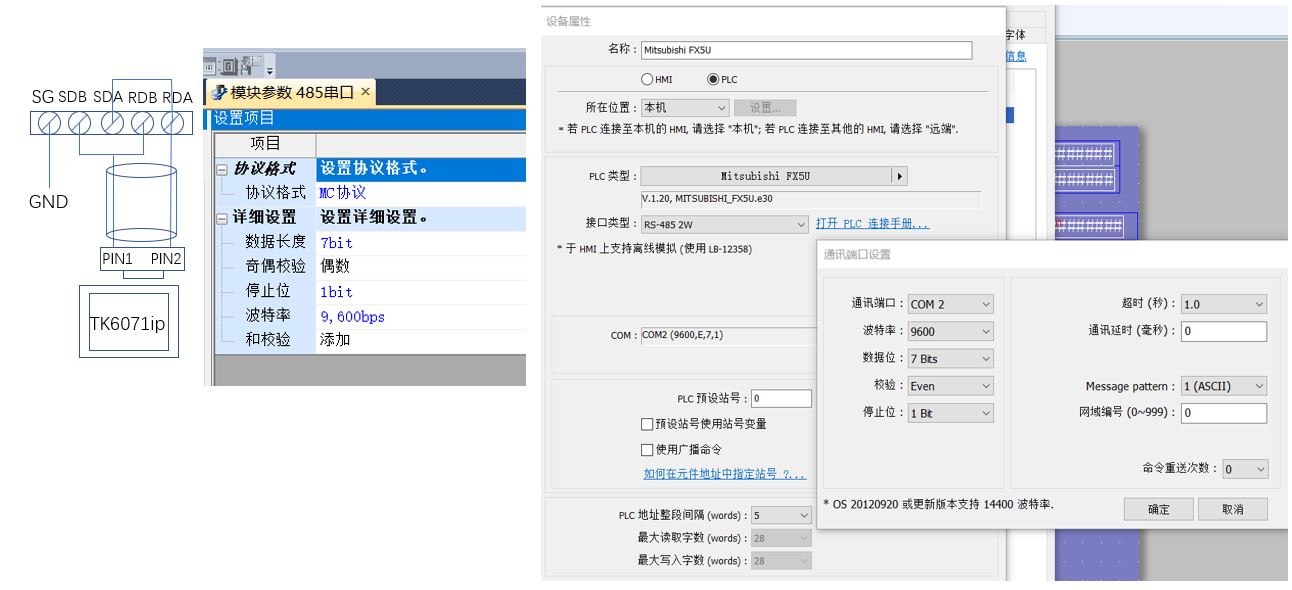The width and height of the screenshot is (1292, 590).
Task: Expand the Message pattern dropdown
Action: coord(1258,386)
